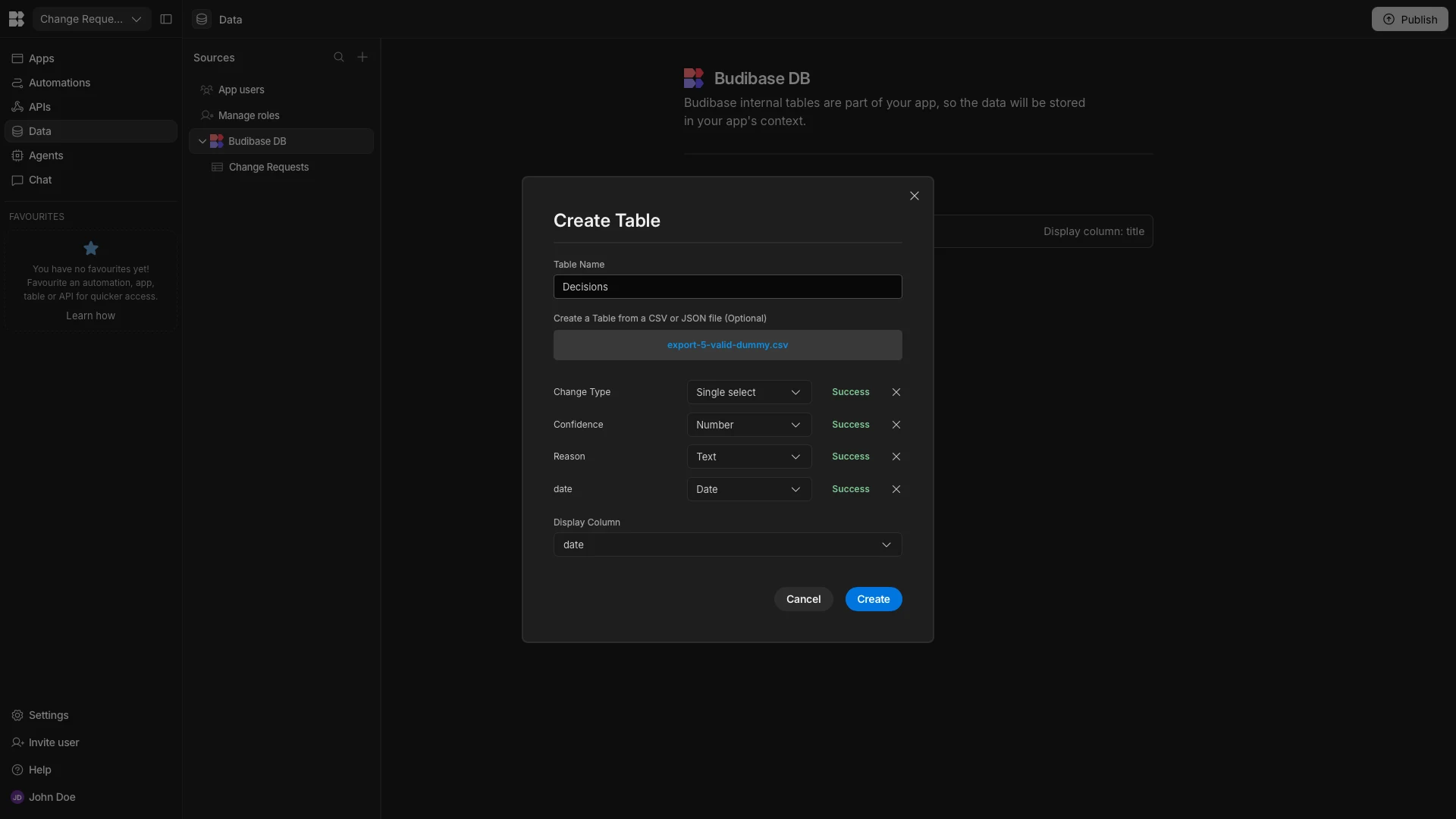Open APIs section
Viewport: 1456px width, 819px height.
pyautogui.click(x=91, y=107)
